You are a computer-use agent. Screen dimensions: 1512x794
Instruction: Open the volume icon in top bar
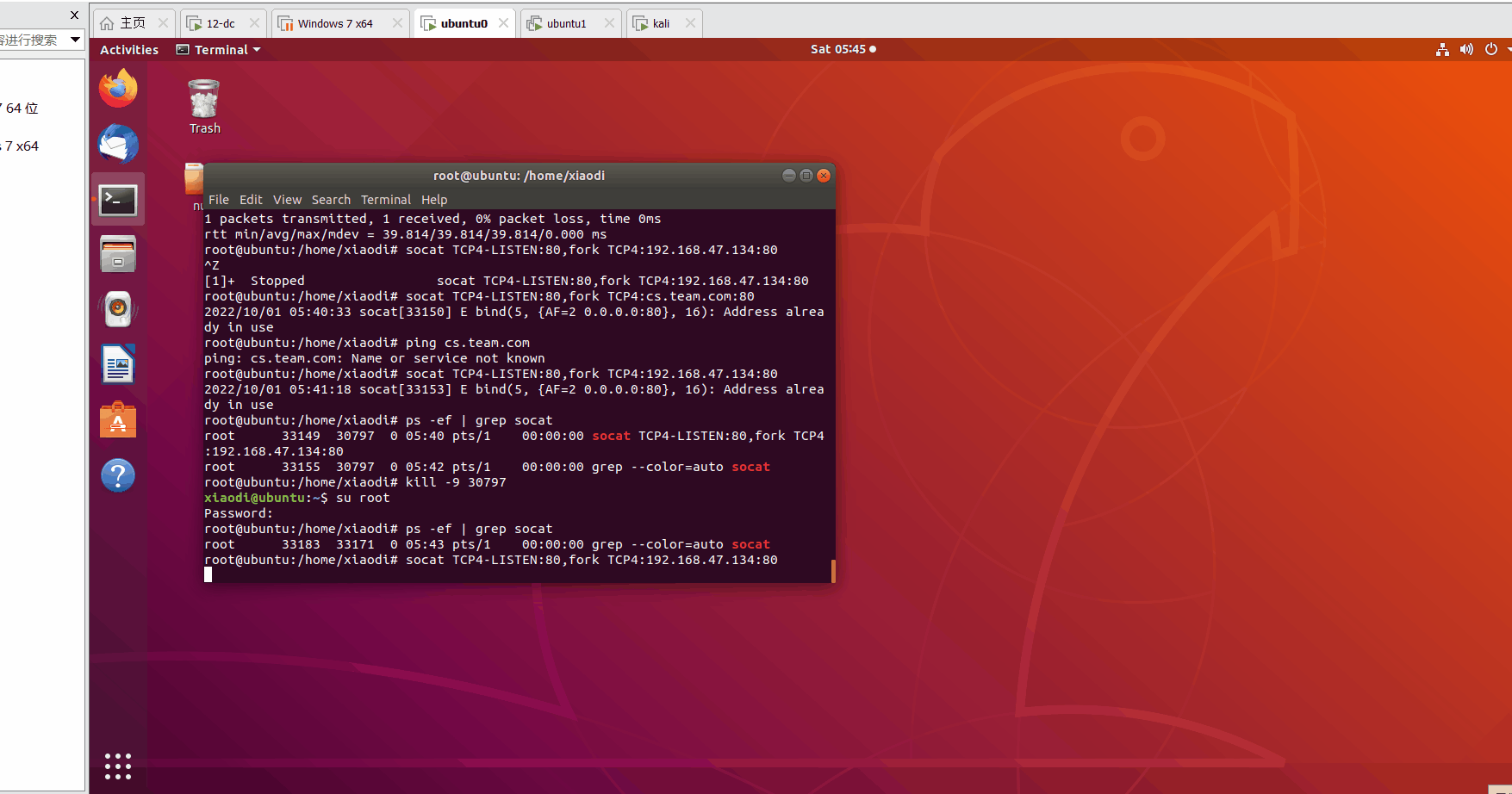(1466, 49)
